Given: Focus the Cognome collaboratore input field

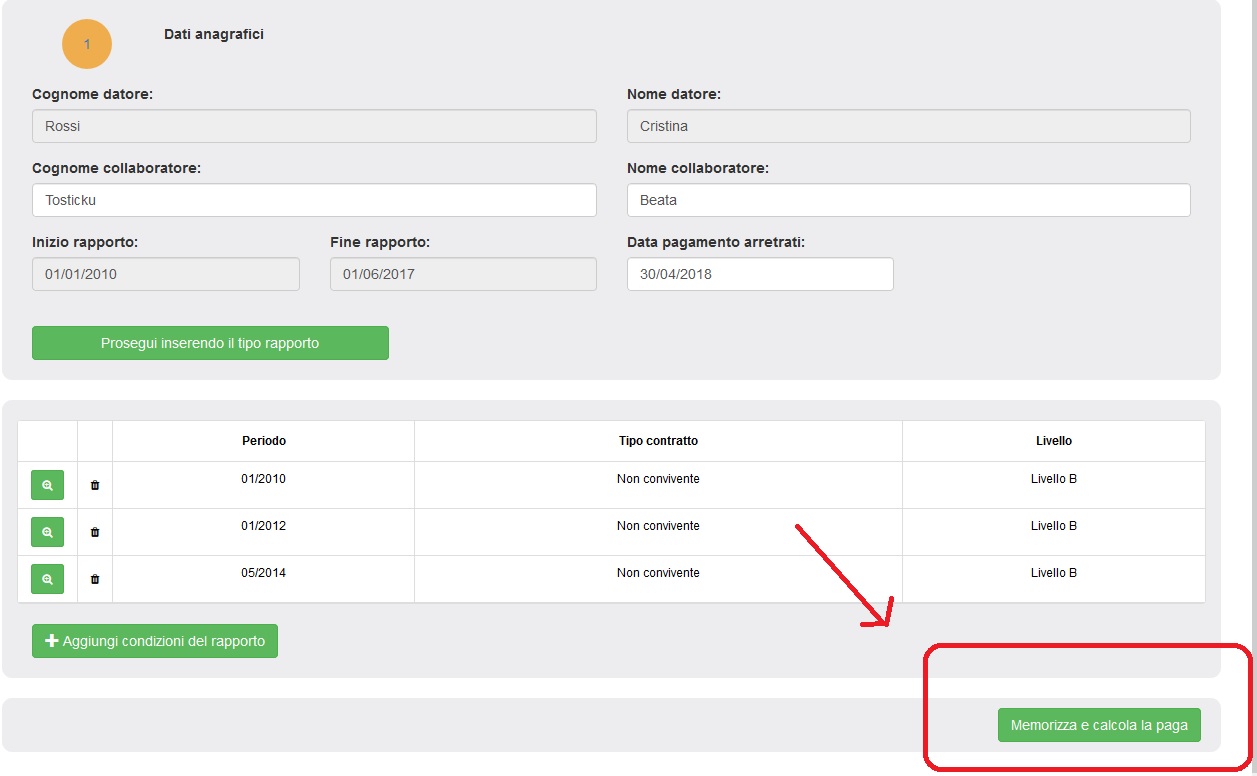Looking at the screenshot, I should point(314,200).
